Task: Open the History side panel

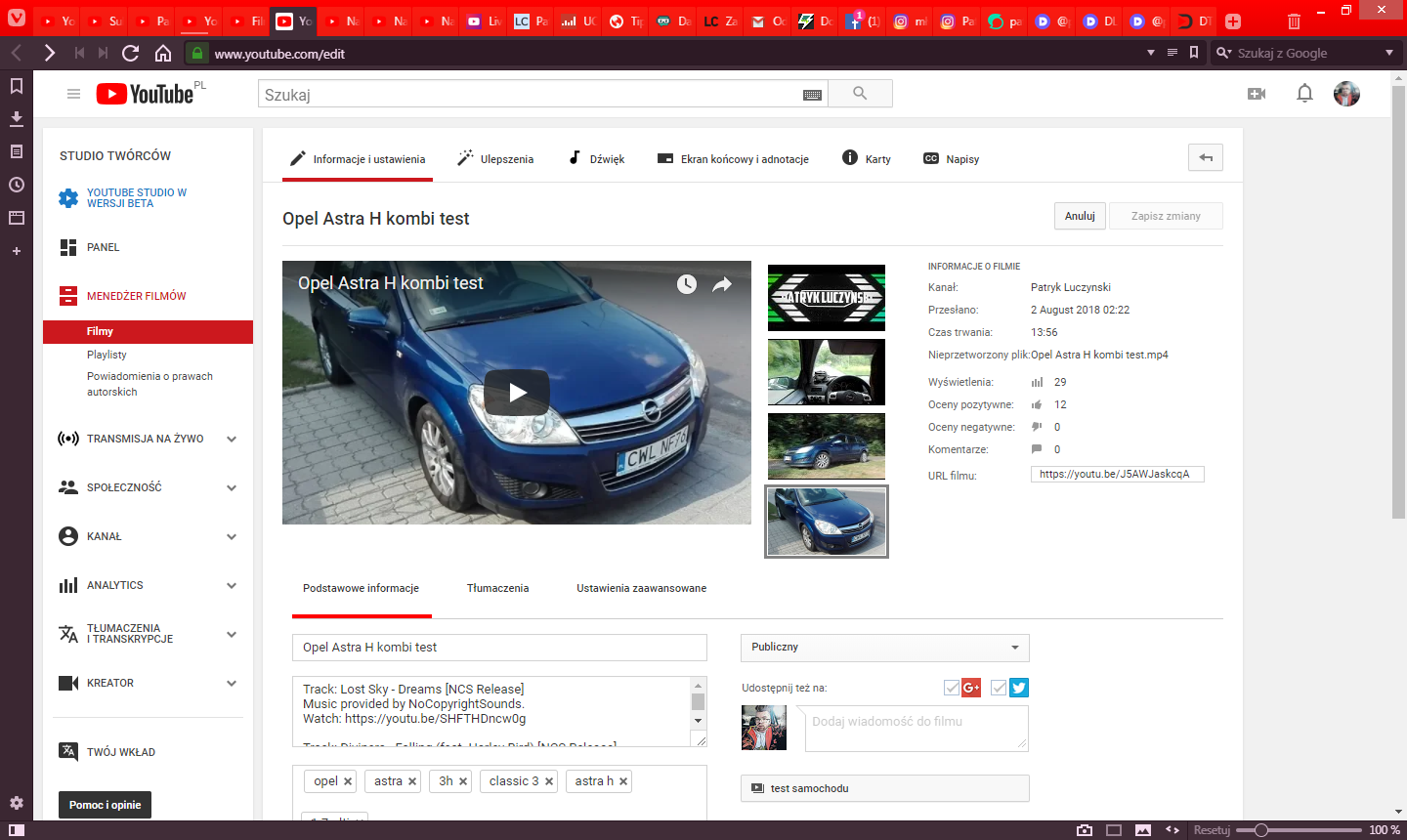Action: 17,185
